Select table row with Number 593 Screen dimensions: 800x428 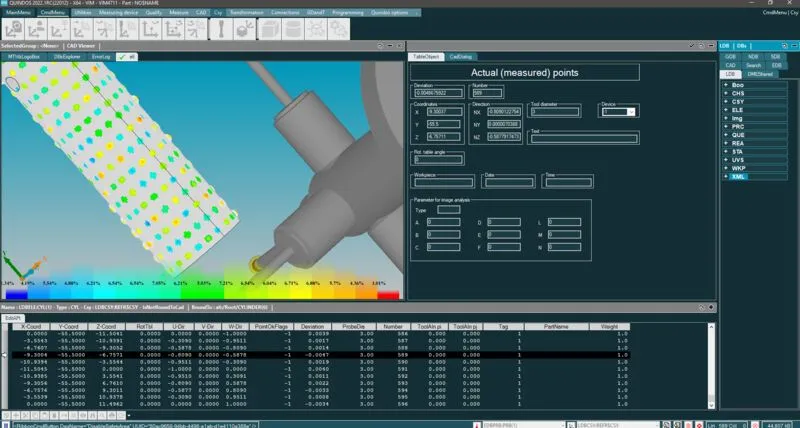(320, 383)
